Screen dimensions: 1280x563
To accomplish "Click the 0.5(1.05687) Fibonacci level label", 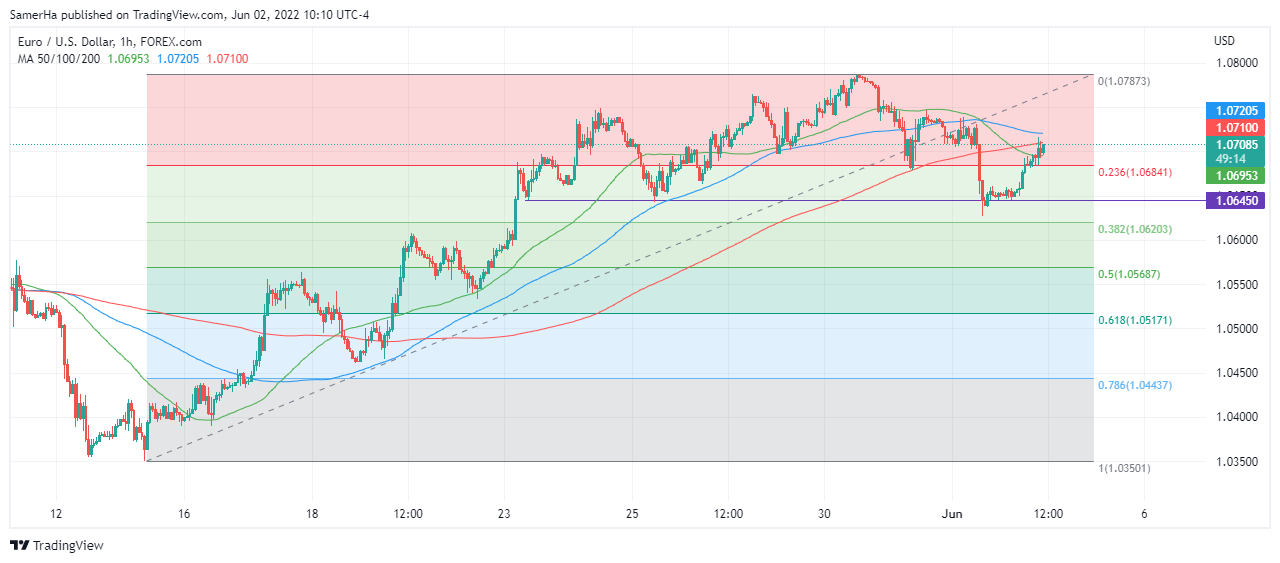I will pos(1128,274).
